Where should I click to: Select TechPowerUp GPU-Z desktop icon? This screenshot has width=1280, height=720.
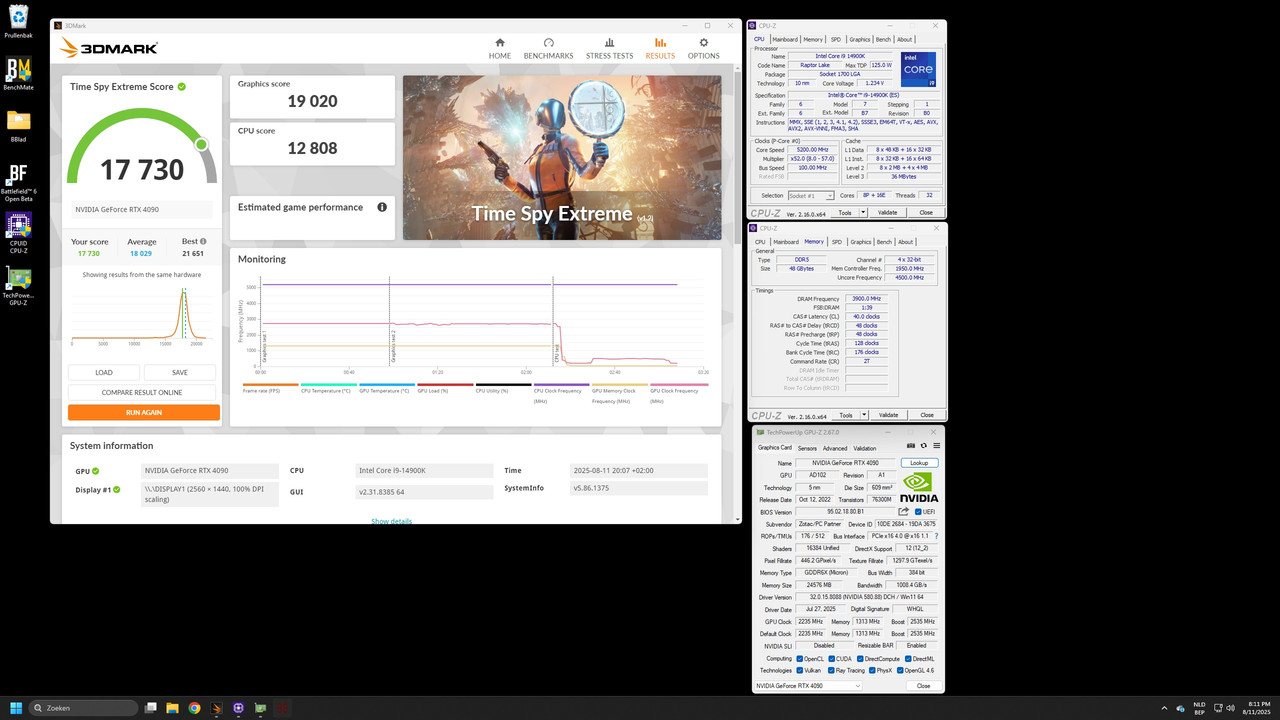[x=18, y=286]
